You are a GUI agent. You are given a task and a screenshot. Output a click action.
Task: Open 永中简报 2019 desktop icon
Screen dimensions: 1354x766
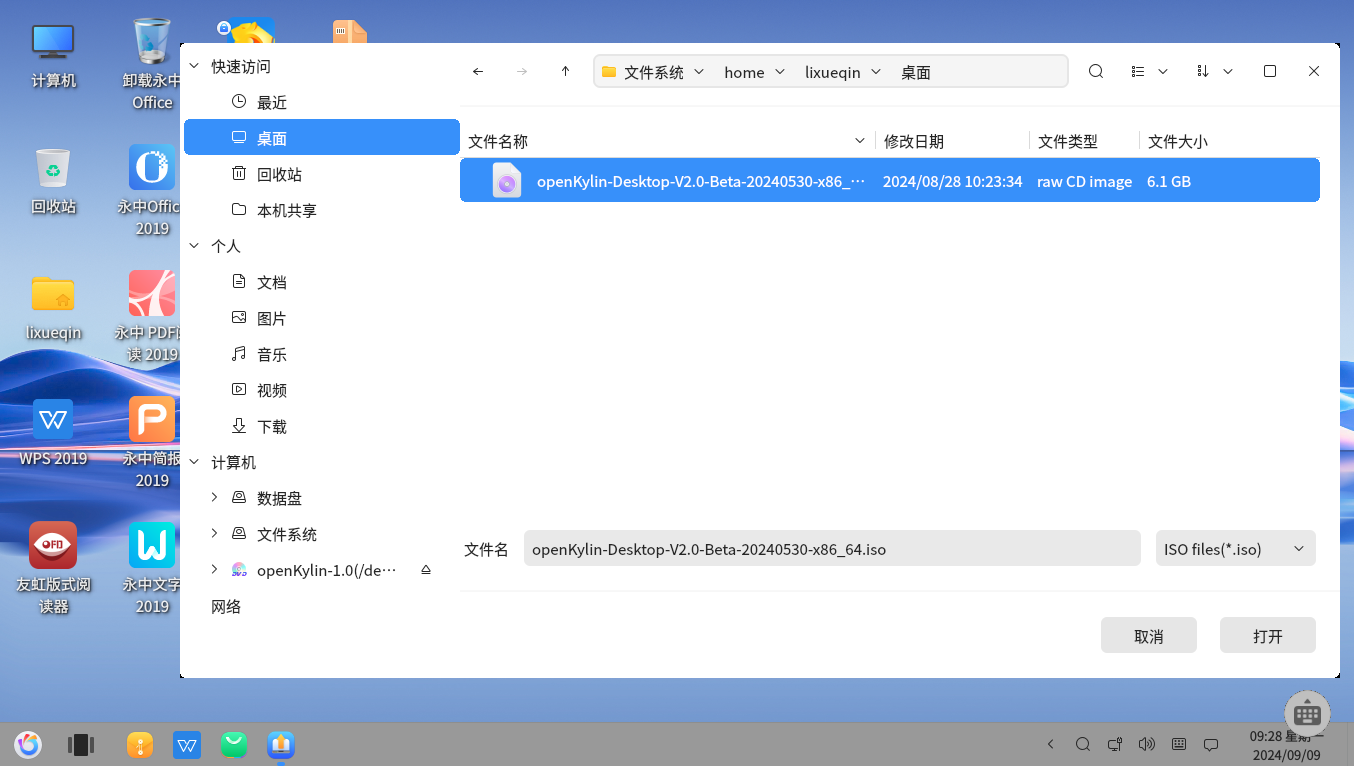152,442
